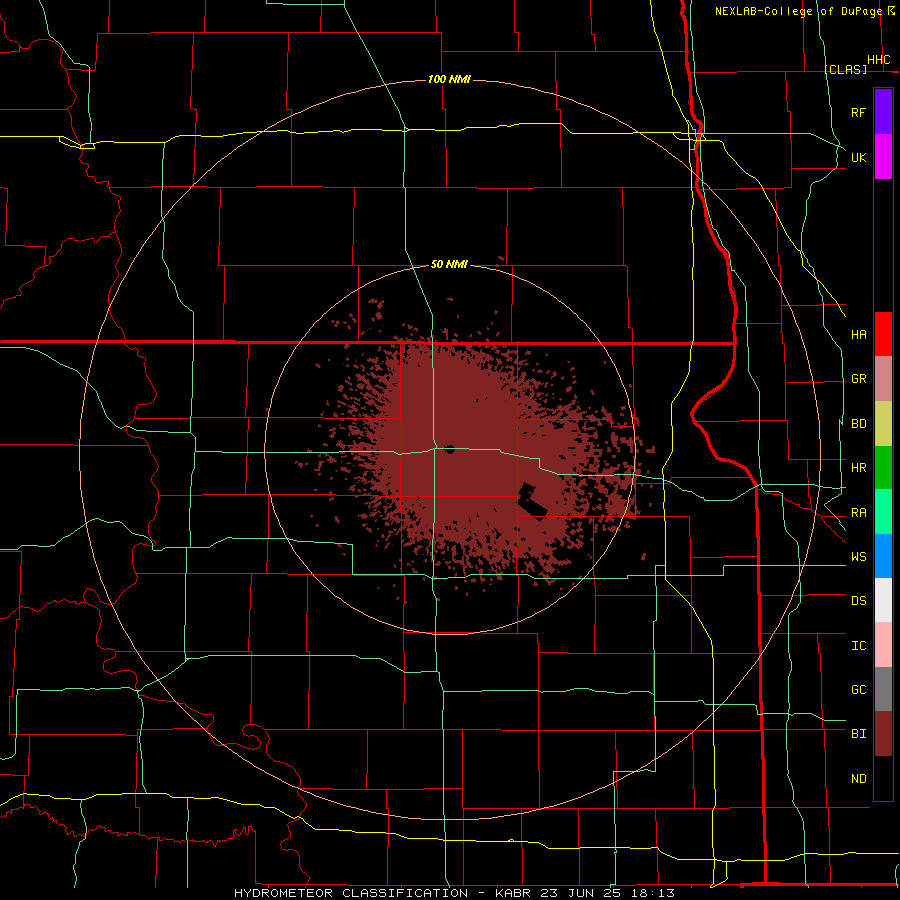Screen dimensions: 900x900
Task: Select the GC gray legend swatch
Action: click(x=883, y=689)
